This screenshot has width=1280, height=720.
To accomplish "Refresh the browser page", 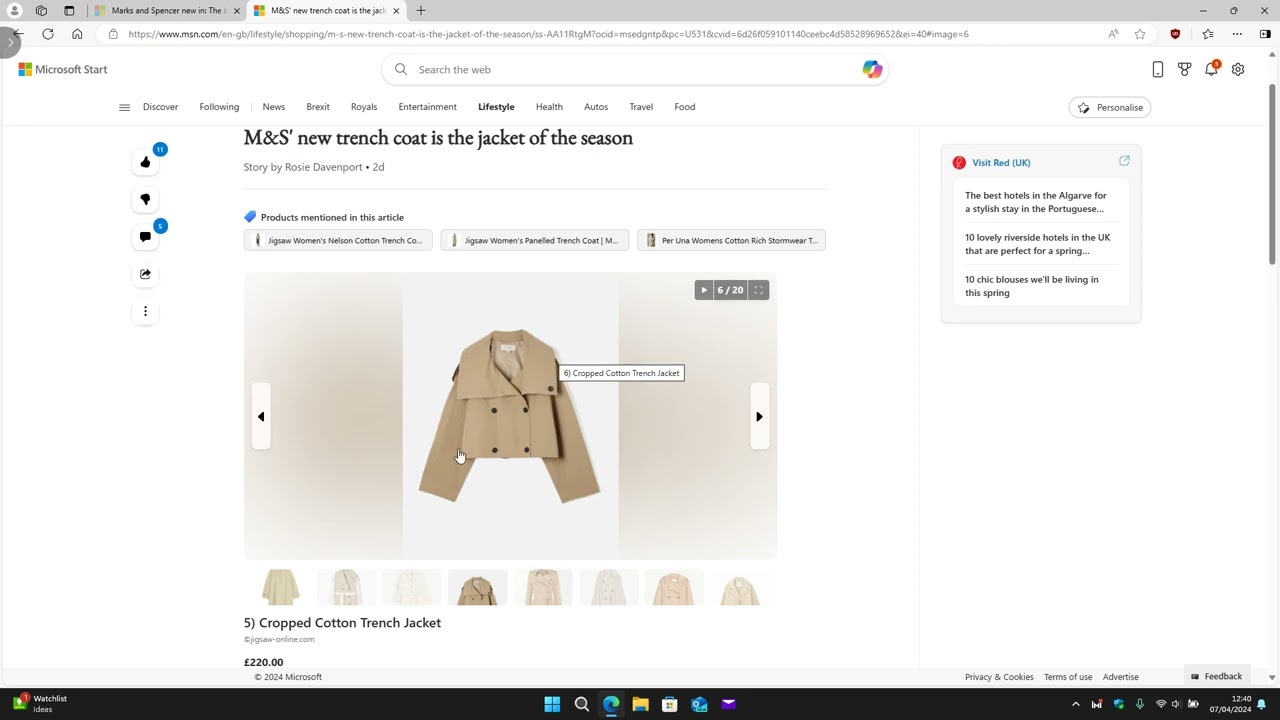I will click(x=47, y=34).
